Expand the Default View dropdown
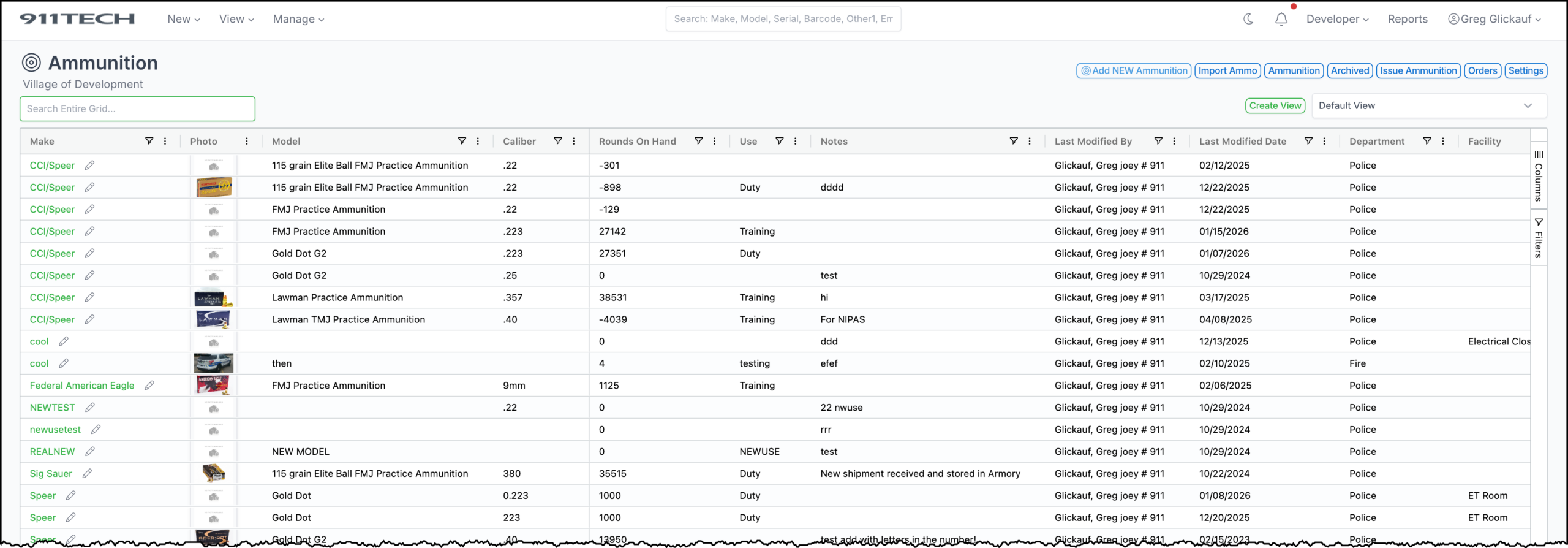This screenshot has height=548, width=1568. pyautogui.click(x=1428, y=106)
